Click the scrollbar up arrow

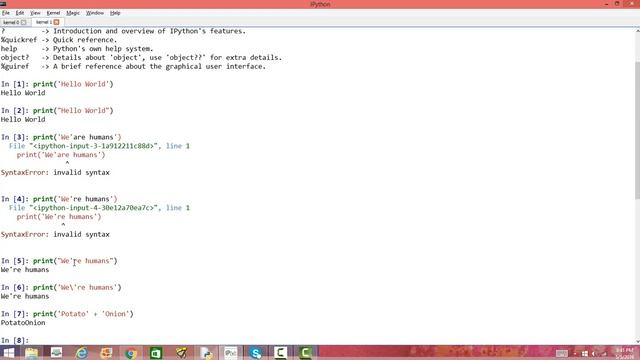click(x=637, y=31)
